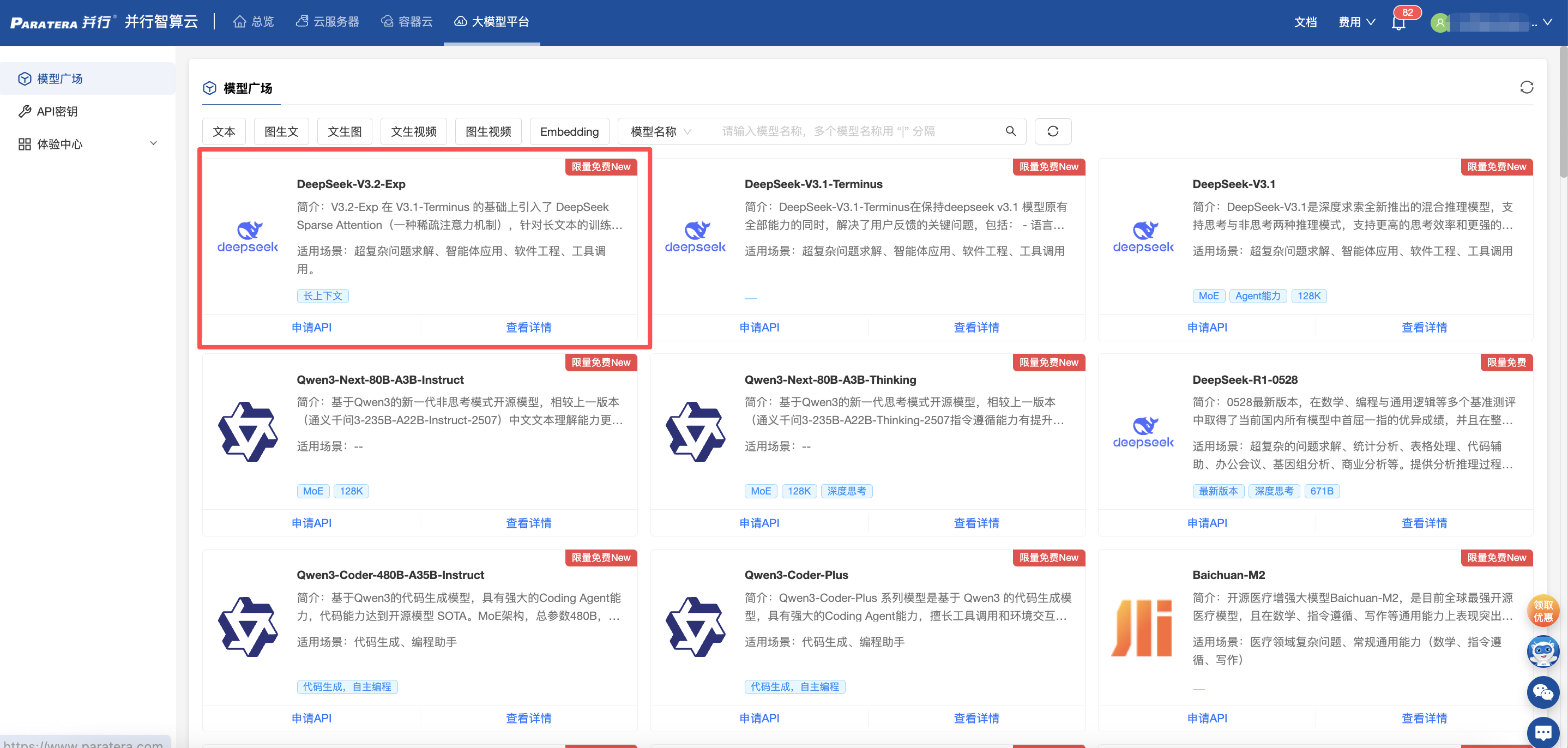Open the chat message floating icon

click(x=1542, y=732)
